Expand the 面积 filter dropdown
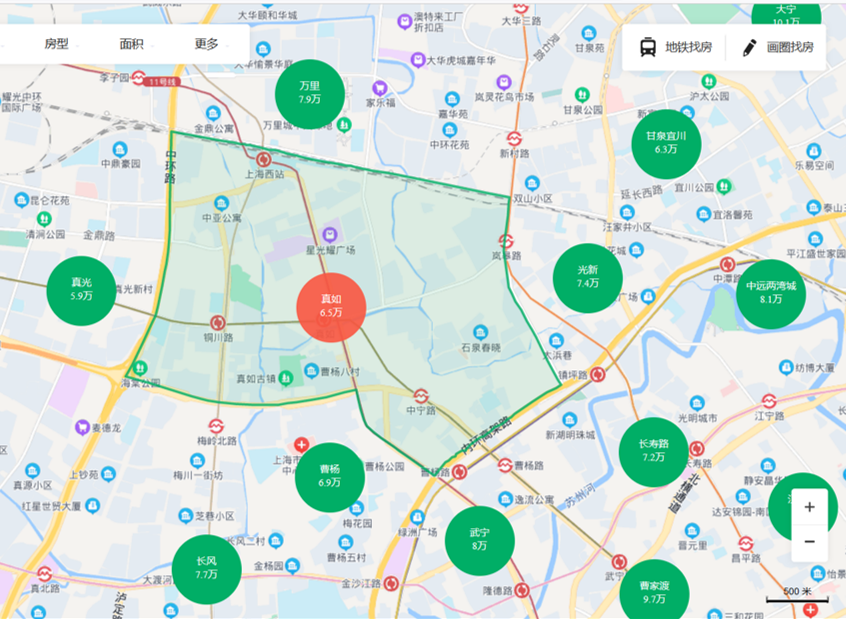This screenshot has height=619, width=846. (131, 44)
